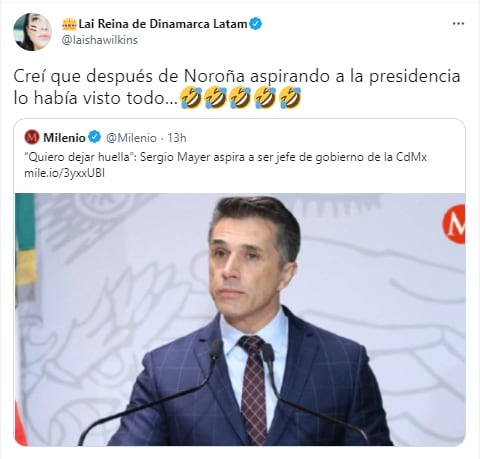Open the three-dot tweet options menu
The height and width of the screenshot is (459, 480).
coord(458,24)
